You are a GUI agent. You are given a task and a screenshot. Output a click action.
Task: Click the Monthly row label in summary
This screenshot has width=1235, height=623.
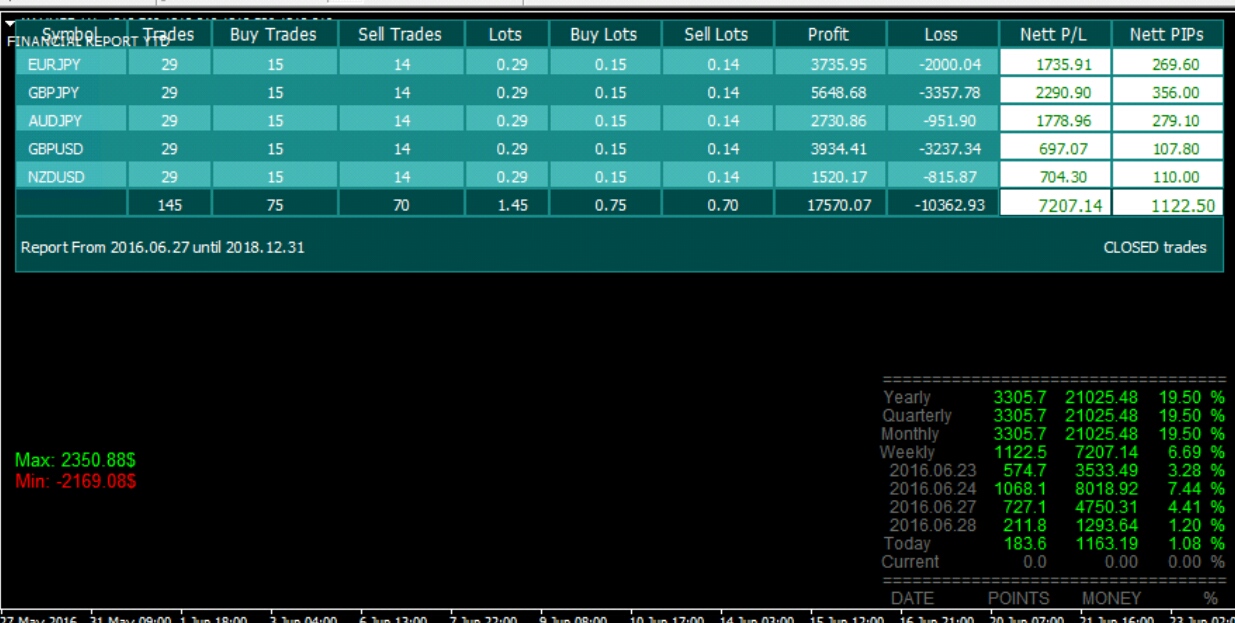pos(910,434)
